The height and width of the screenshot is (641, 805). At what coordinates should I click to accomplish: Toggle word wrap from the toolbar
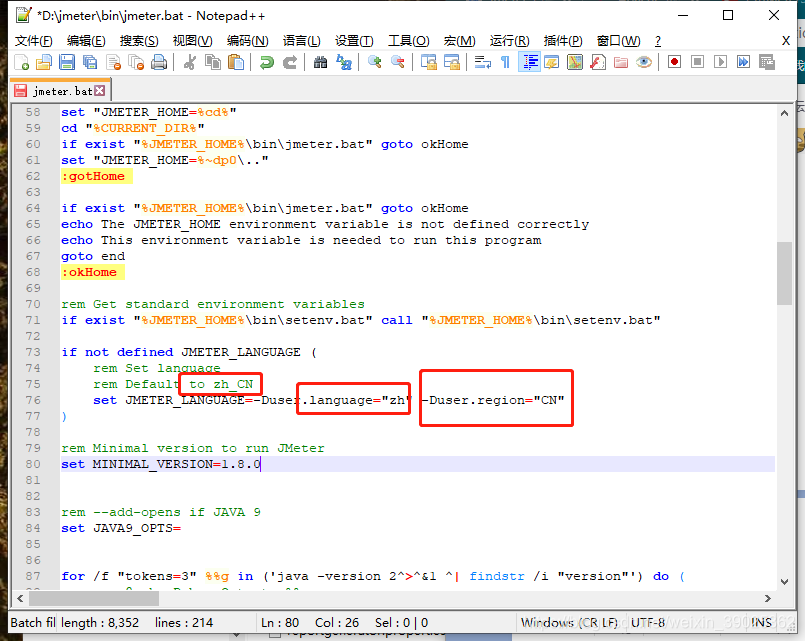pos(482,63)
